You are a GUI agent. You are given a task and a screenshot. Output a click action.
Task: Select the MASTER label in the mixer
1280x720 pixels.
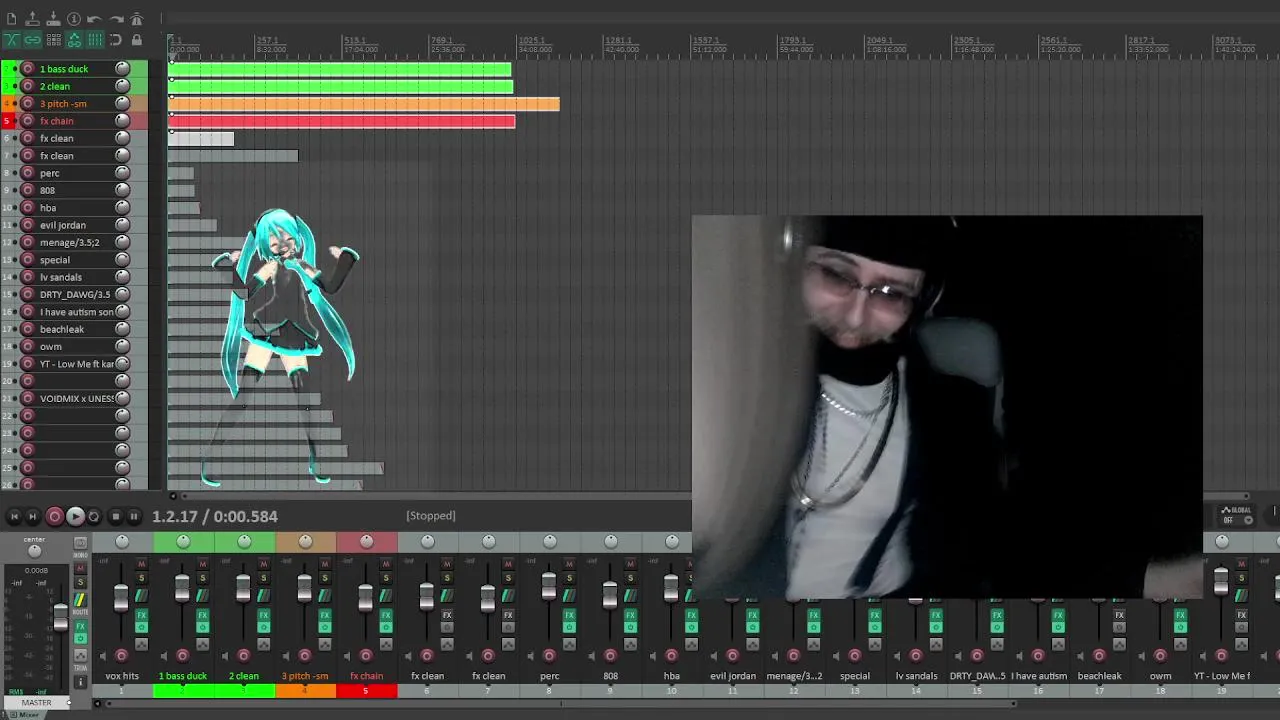36,702
